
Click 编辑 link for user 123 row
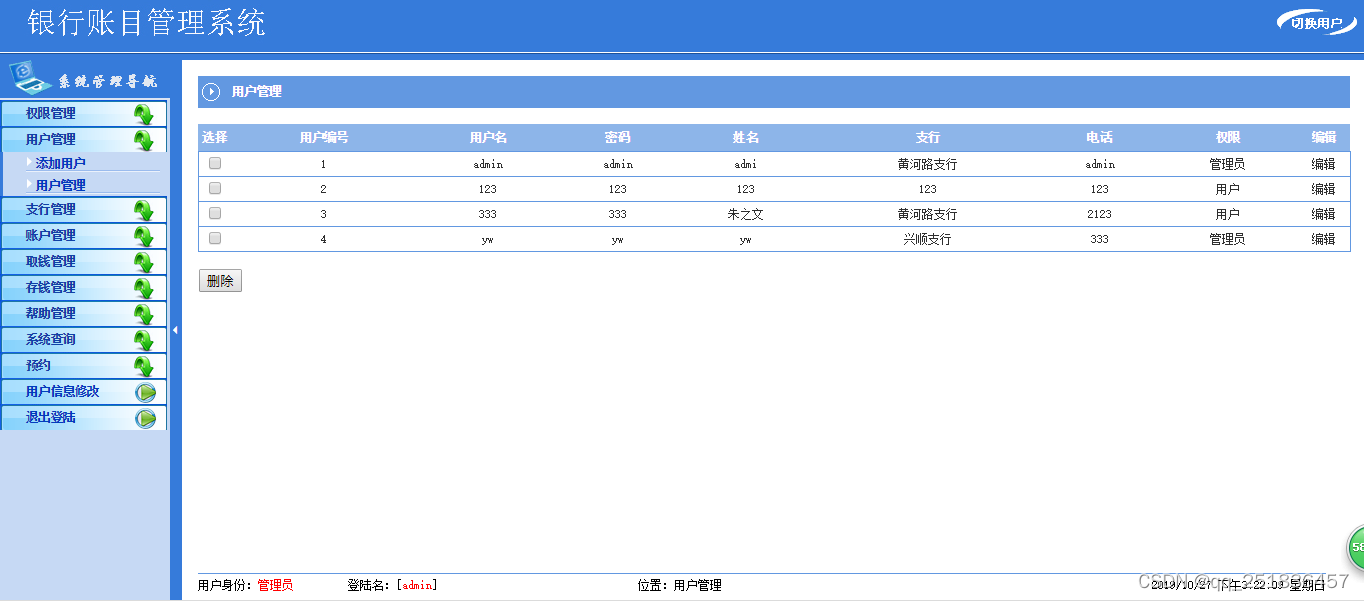pyautogui.click(x=1323, y=189)
